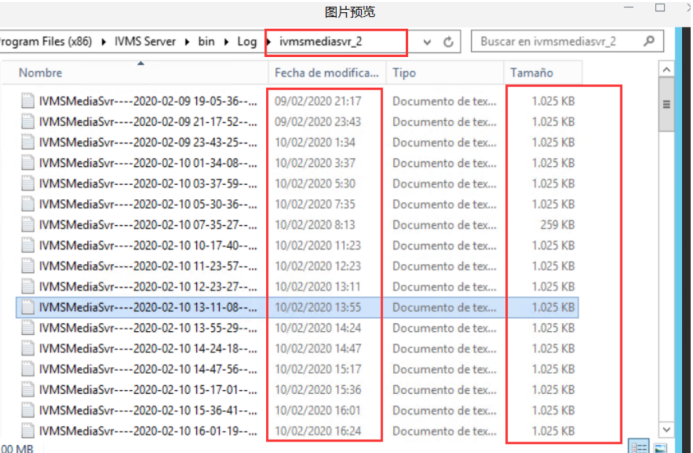Screen dimensions: 693x453
Task: Select file name 'IVMSMediaSvr----2020-02-10 07-35-27'
Action: click(148, 225)
